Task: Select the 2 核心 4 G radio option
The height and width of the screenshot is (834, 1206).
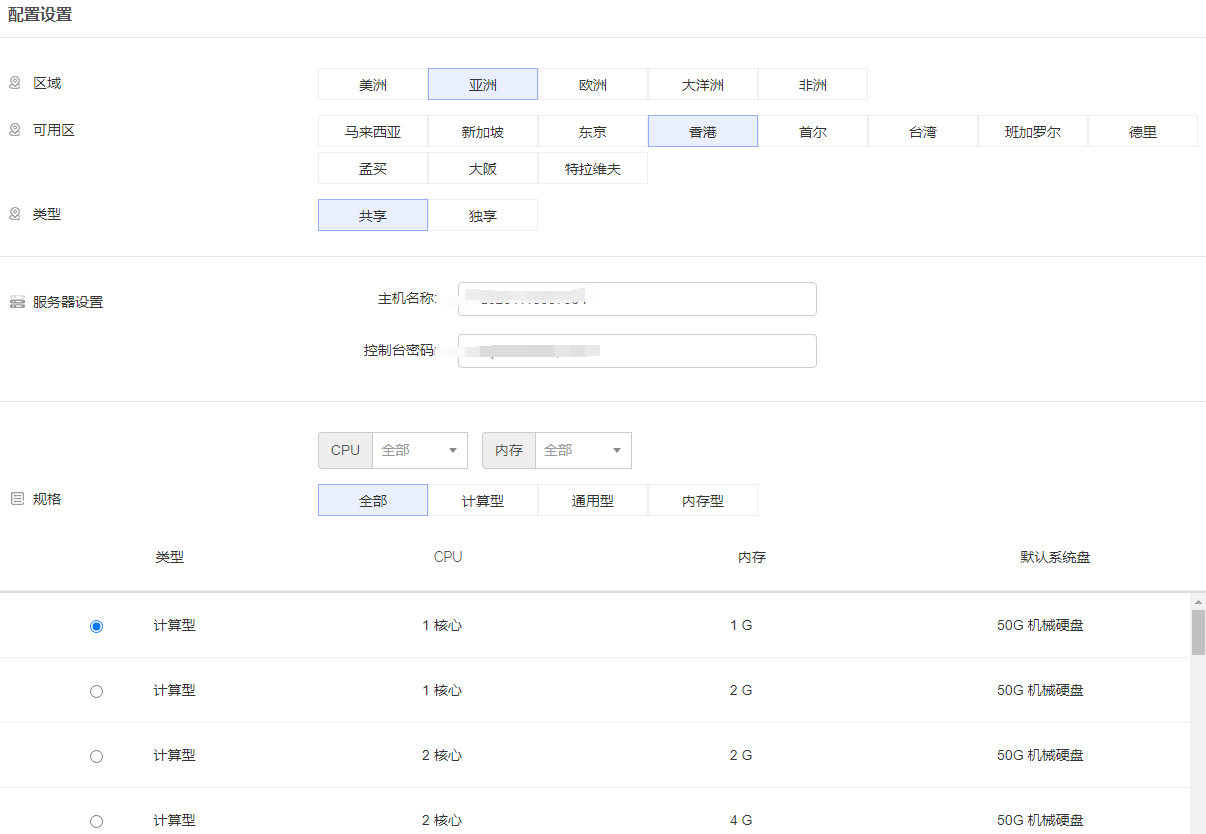Action: tap(96, 821)
